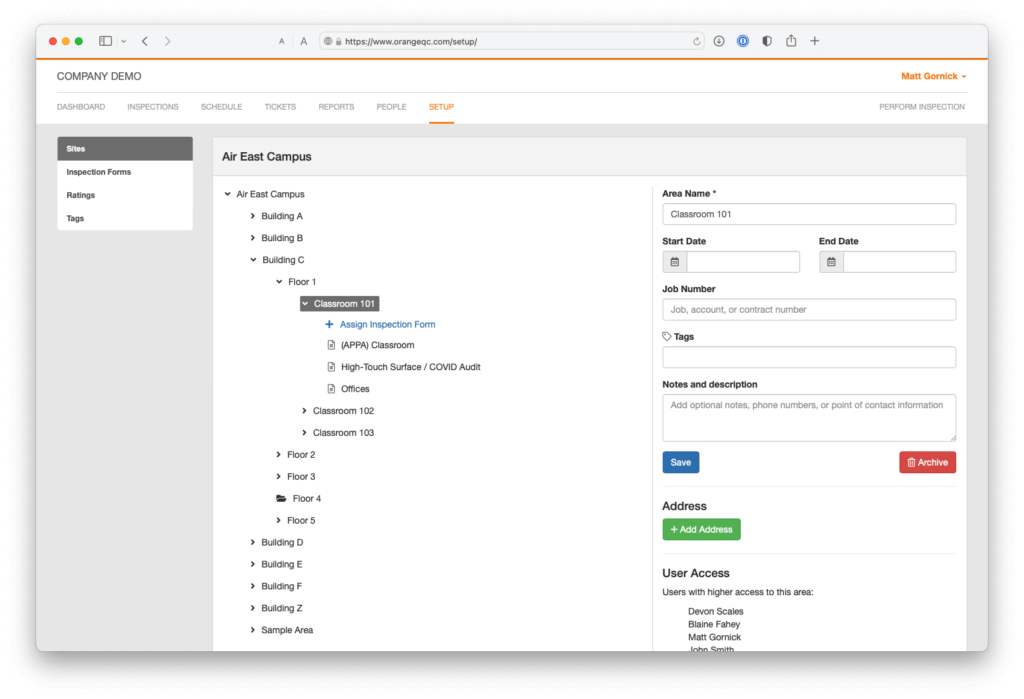Screen dimensions: 1024x699
Task: Open the Start Date calendar picker
Action: pyautogui.click(x=674, y=261)
